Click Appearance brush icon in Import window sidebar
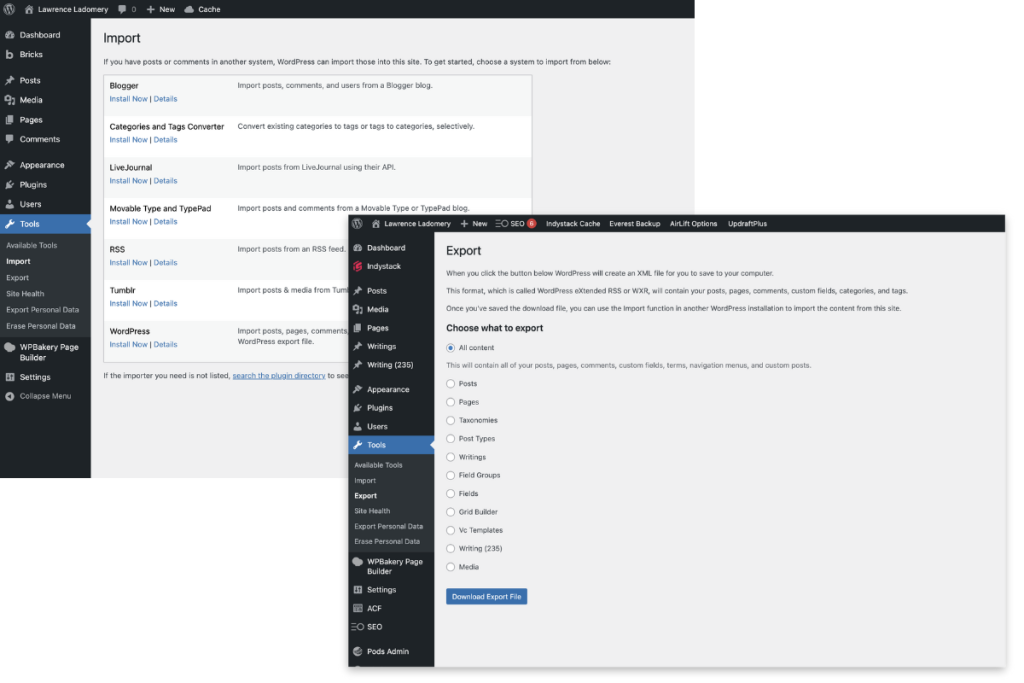 point(10,165)
